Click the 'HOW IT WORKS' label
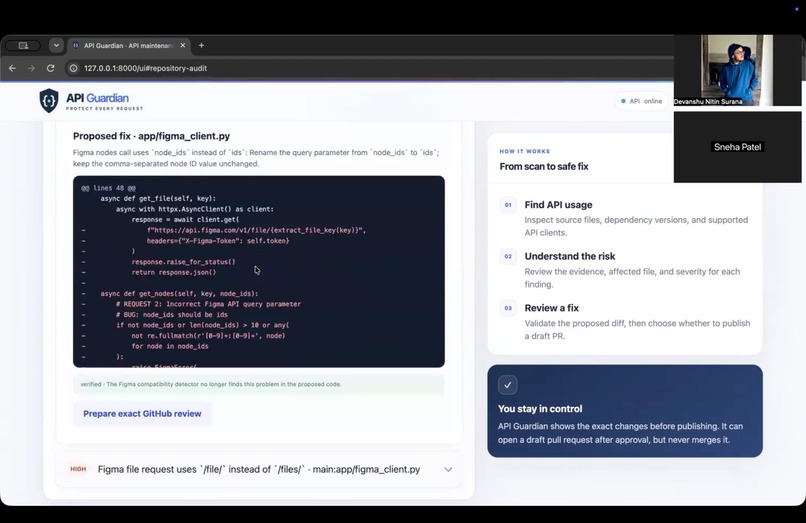The height and width of the screenshot is (523, 806). pos(524,151)
